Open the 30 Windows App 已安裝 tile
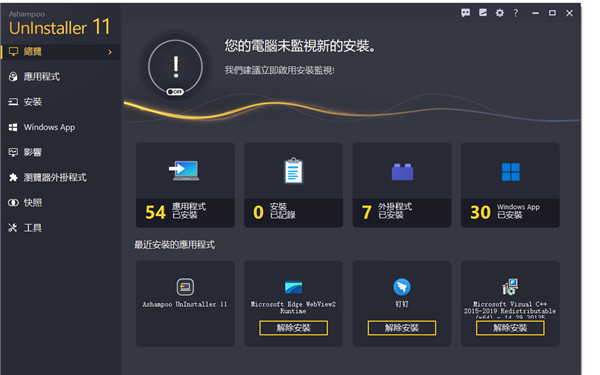 [510, 185]
